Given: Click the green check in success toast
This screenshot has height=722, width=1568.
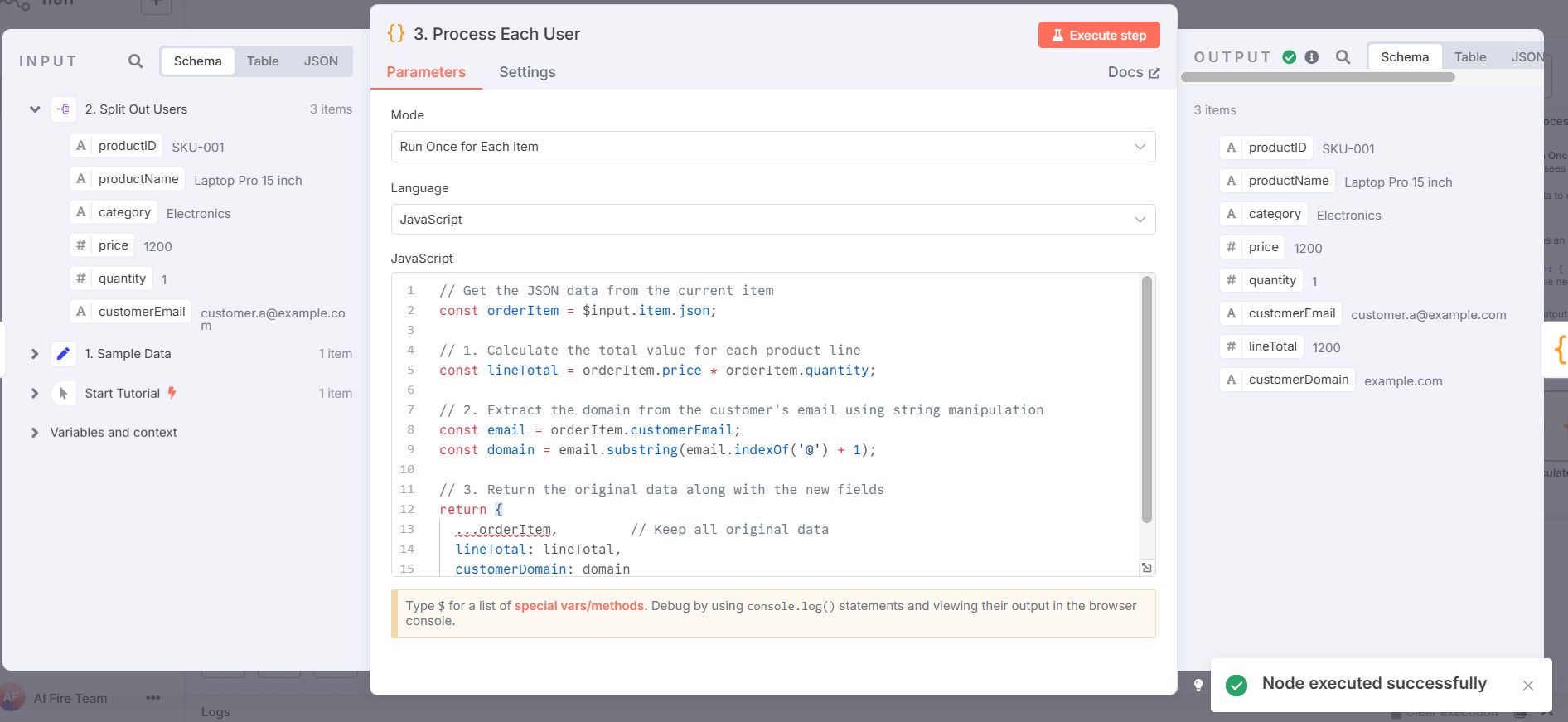Looking at the screenshot, I should pos(1236,686).
